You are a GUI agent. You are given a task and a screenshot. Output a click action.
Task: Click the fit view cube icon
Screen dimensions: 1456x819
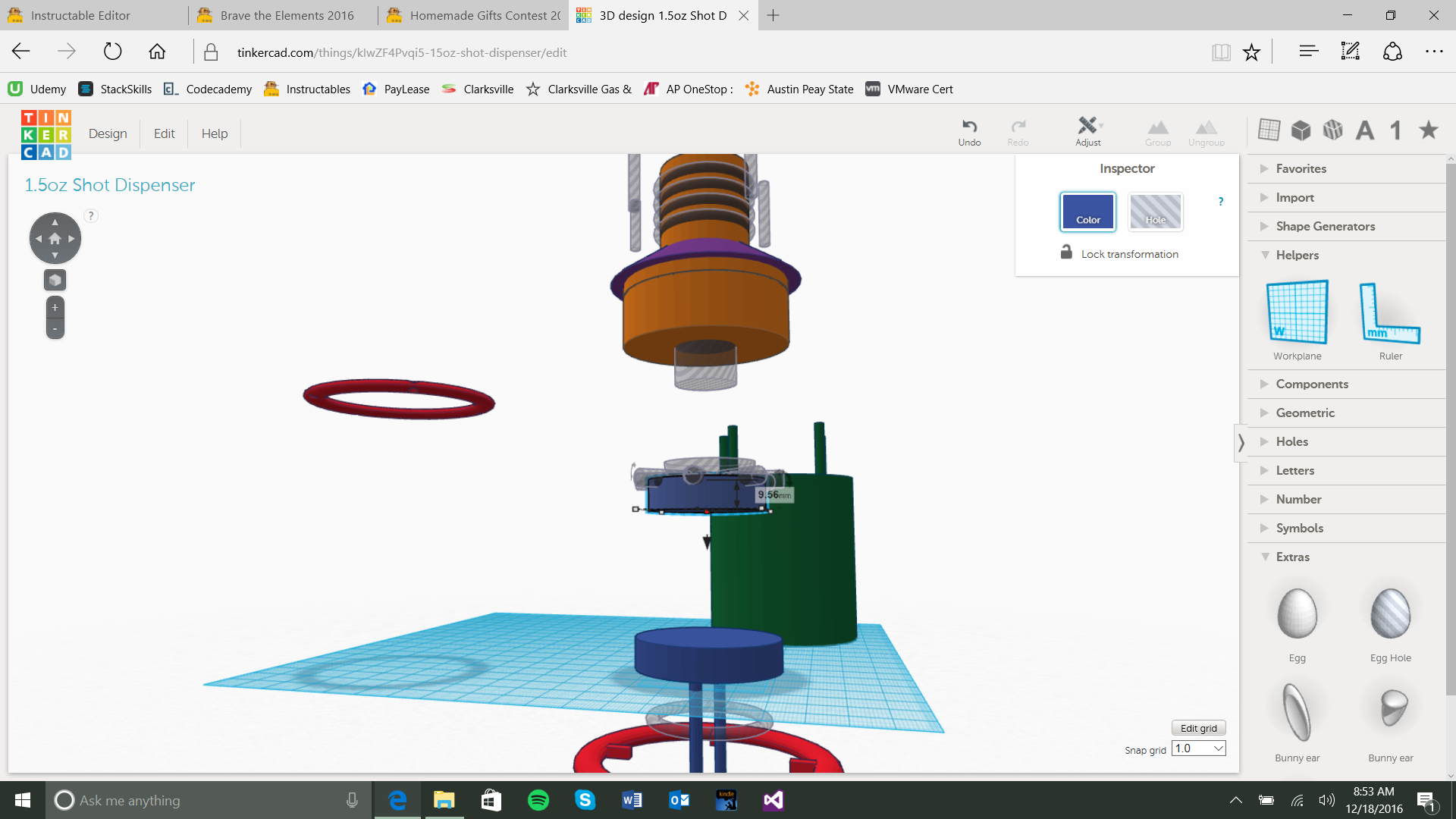pos(55,280)
